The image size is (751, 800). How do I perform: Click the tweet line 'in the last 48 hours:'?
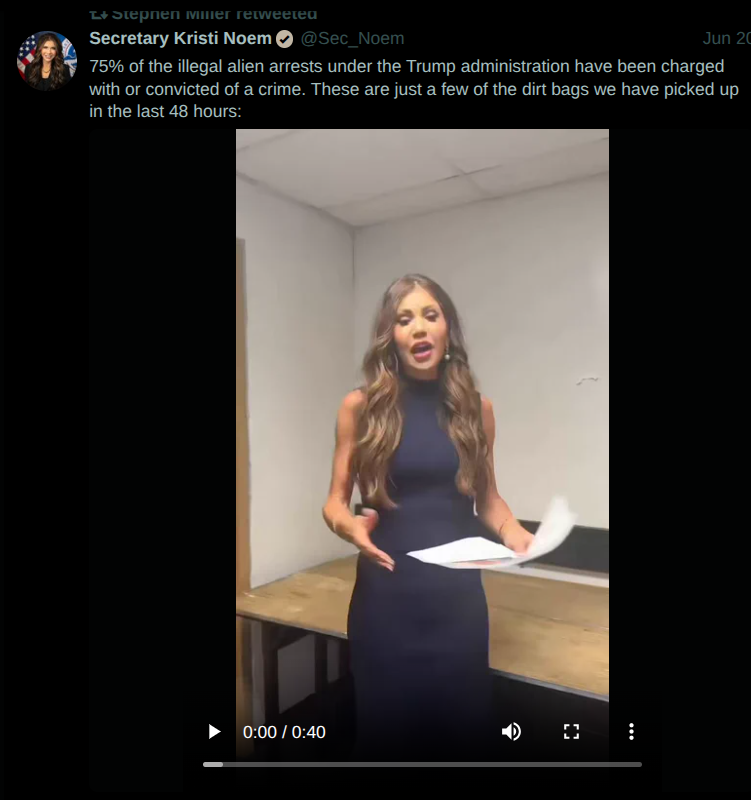[165, 111]
